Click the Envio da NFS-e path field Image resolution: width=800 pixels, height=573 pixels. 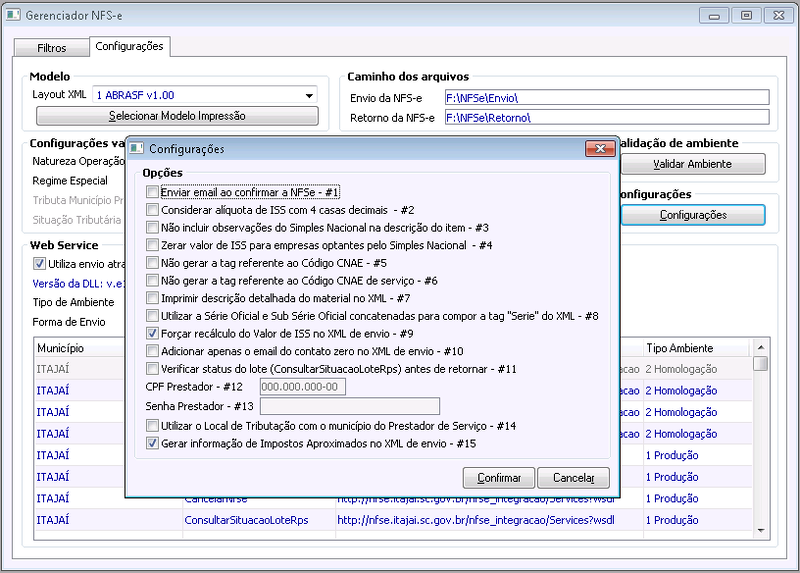(x=607, y=97)
